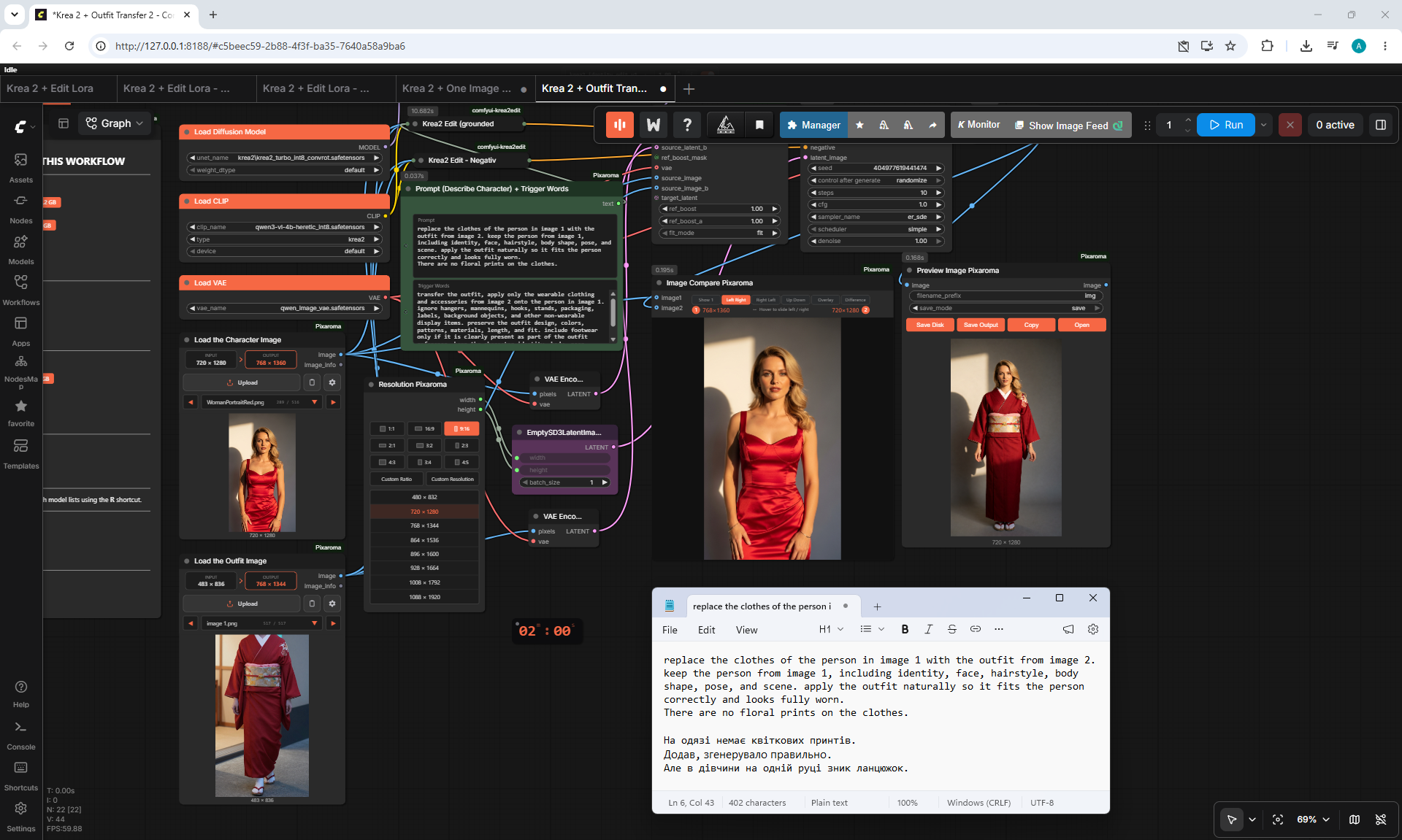Open the Nodes library panel
The width and height of the screenshot is (1402, 840).
point(20,208)
